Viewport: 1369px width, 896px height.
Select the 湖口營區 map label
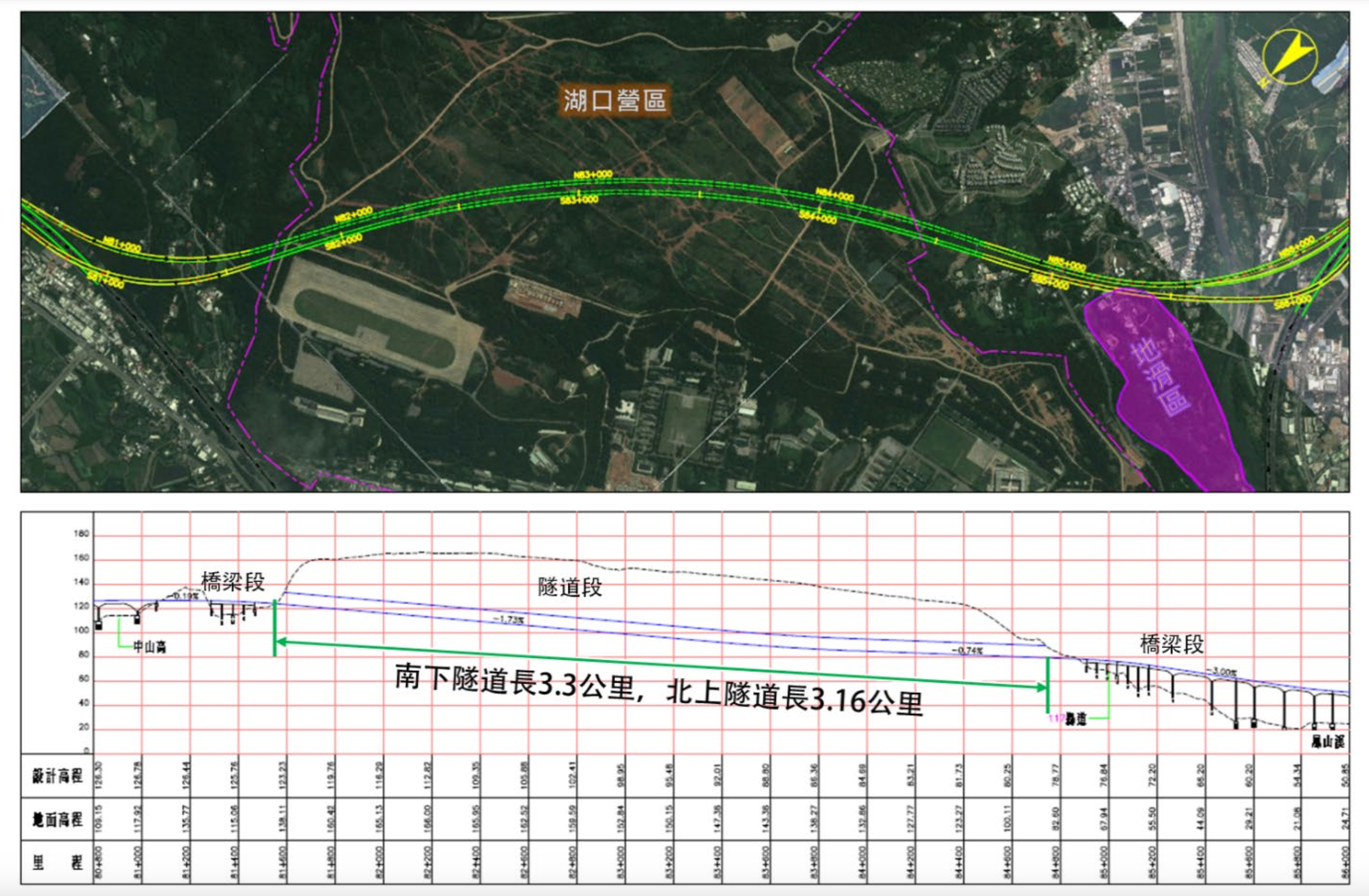(x=614, y=100)
